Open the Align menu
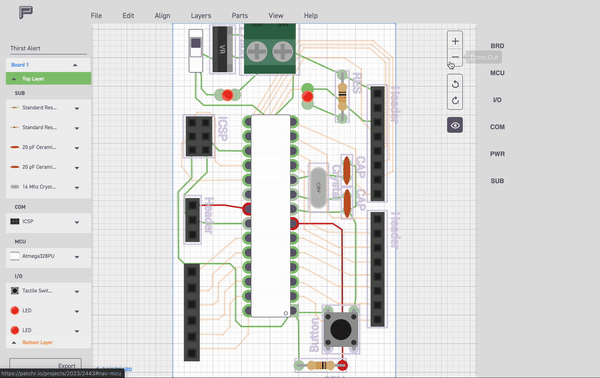The image size is (600, 378). [162, 16]
